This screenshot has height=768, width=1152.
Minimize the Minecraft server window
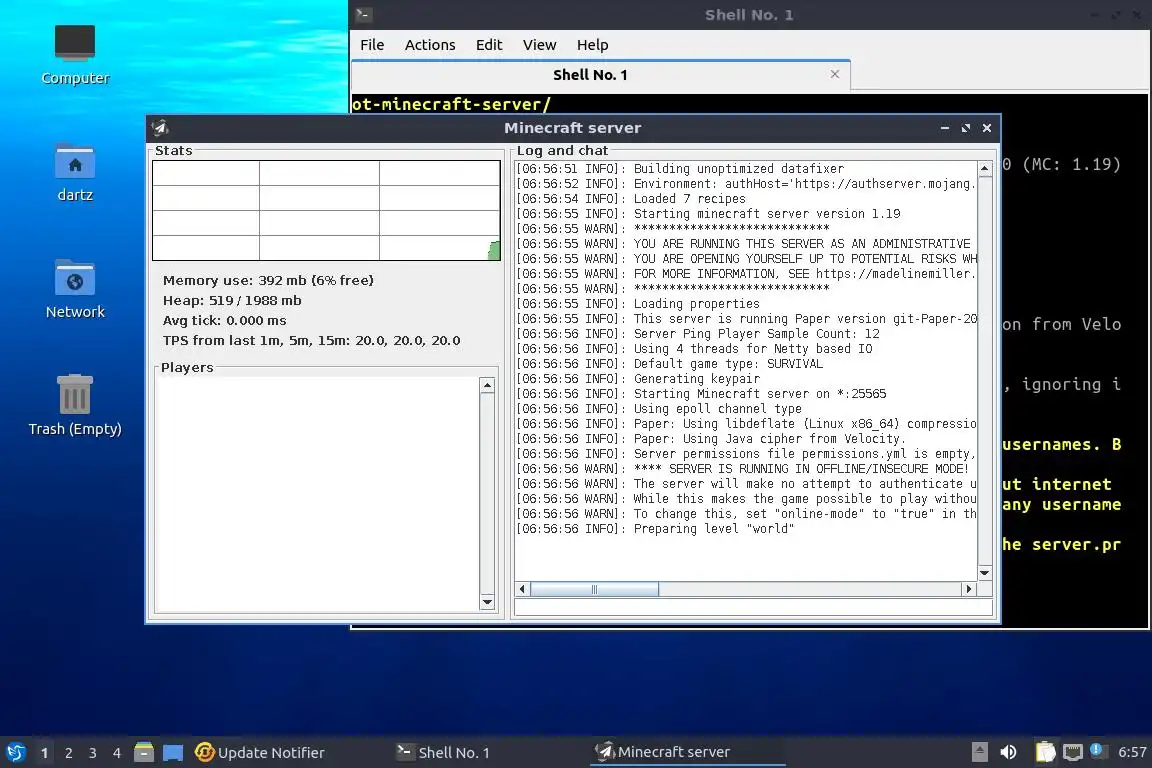pyautogui.click(x=945, y=128)
